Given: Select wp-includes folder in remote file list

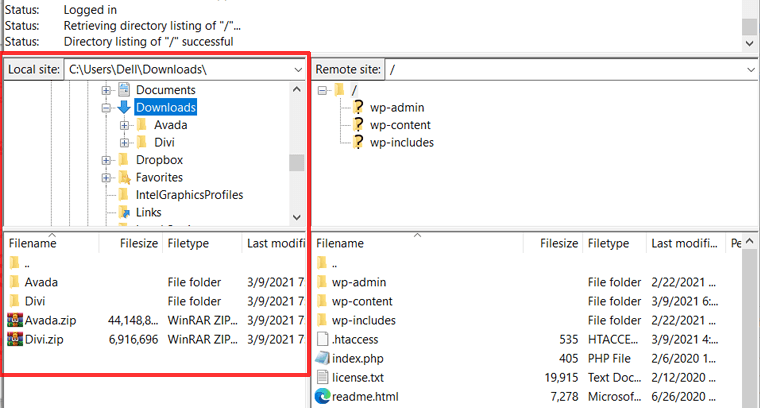Looking at the screenshot, I should 364,320.
